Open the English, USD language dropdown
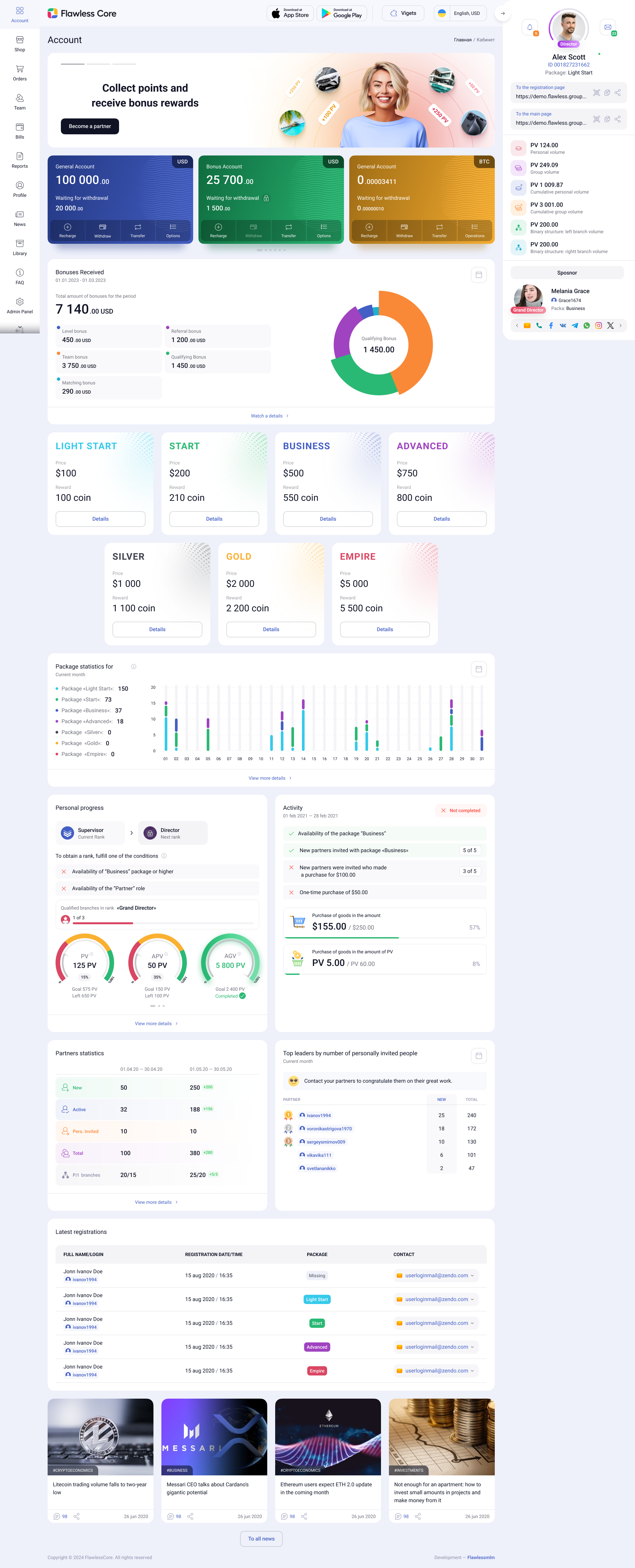635x1568 pixels. [x=461, y=13]
